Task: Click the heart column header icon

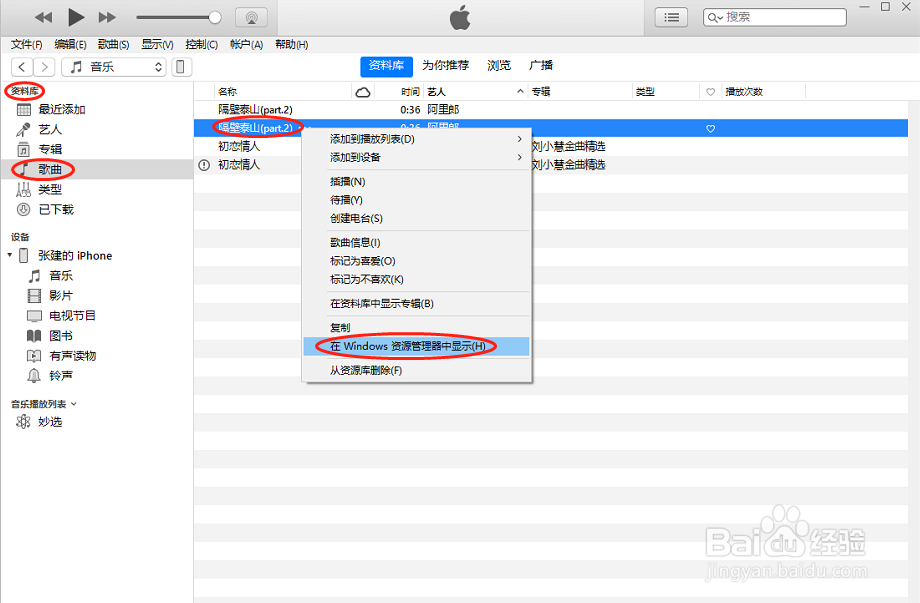Action: click(711, 92)
